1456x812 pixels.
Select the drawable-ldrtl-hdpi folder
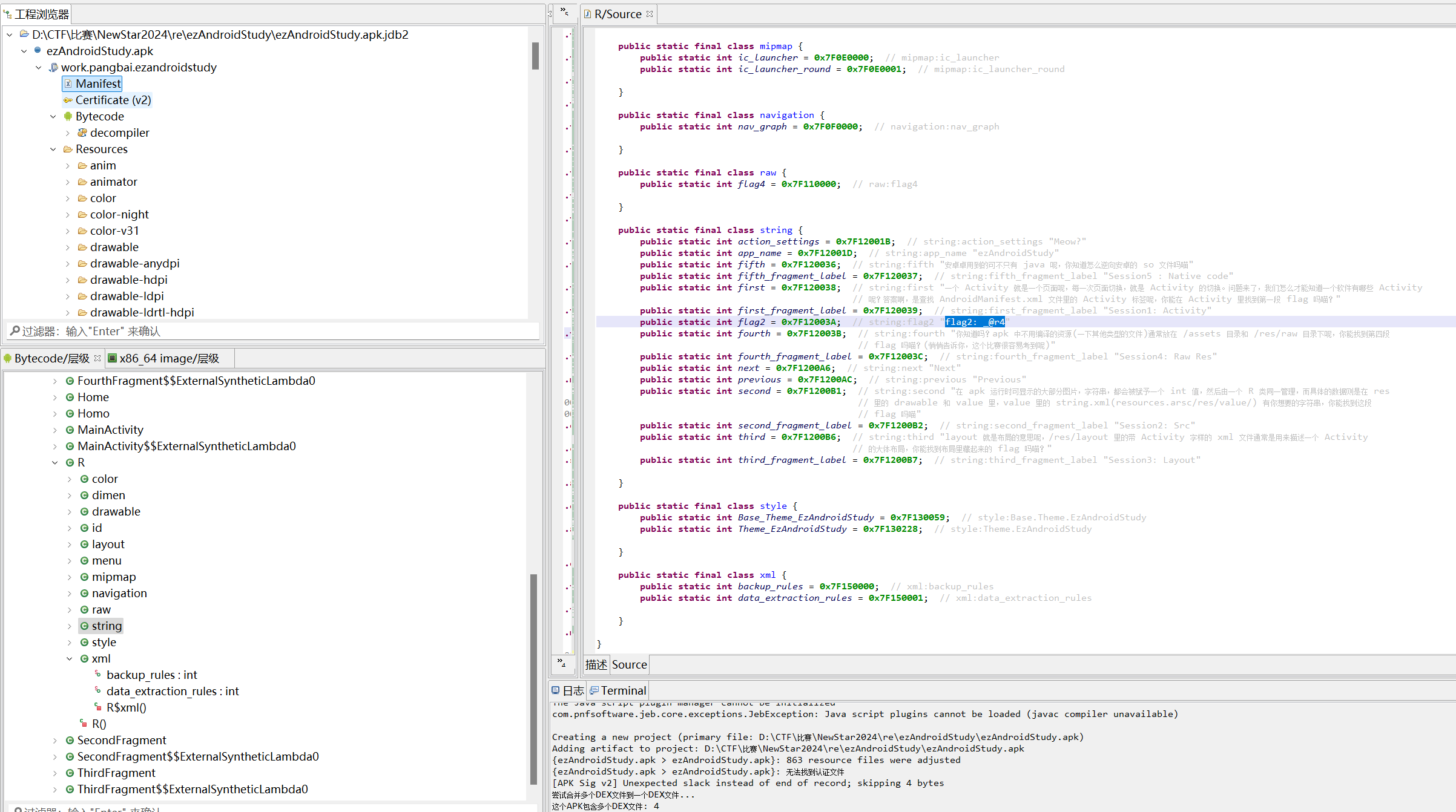142,312
